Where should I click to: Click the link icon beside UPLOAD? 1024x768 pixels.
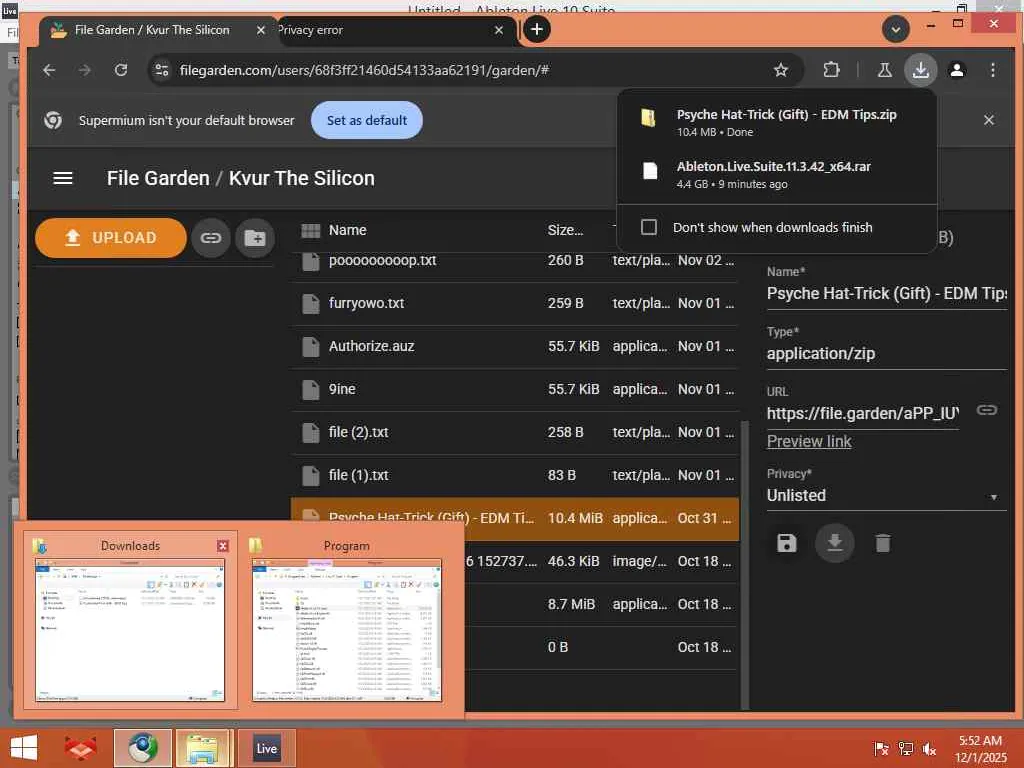click(x=211, y=238)
